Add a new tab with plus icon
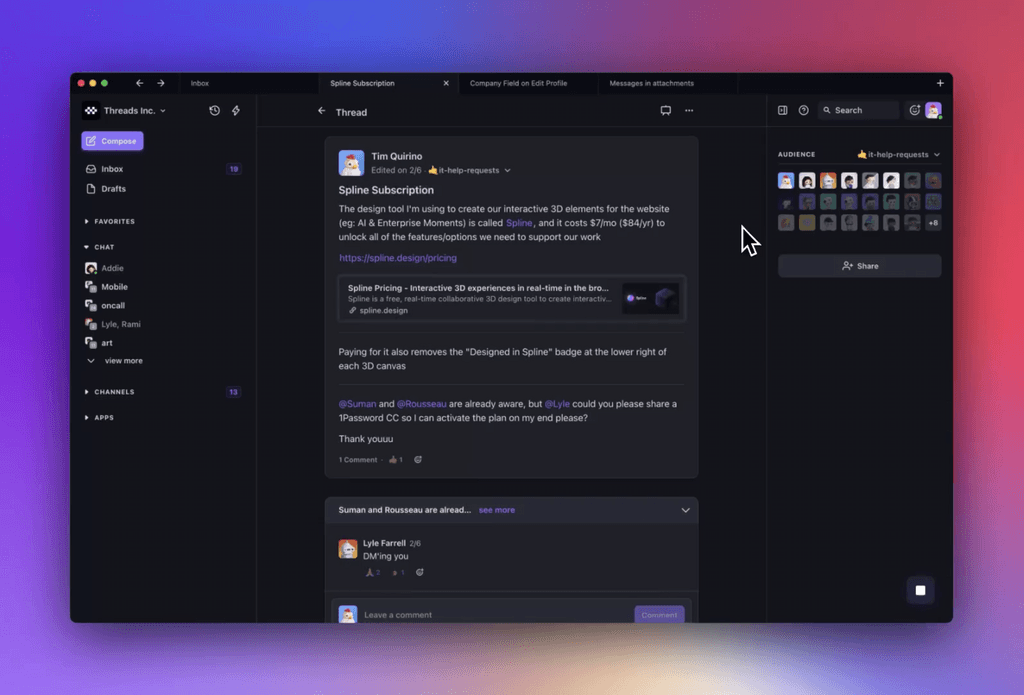This screenshot has height=695, width=1024. (x=940, y=83)
